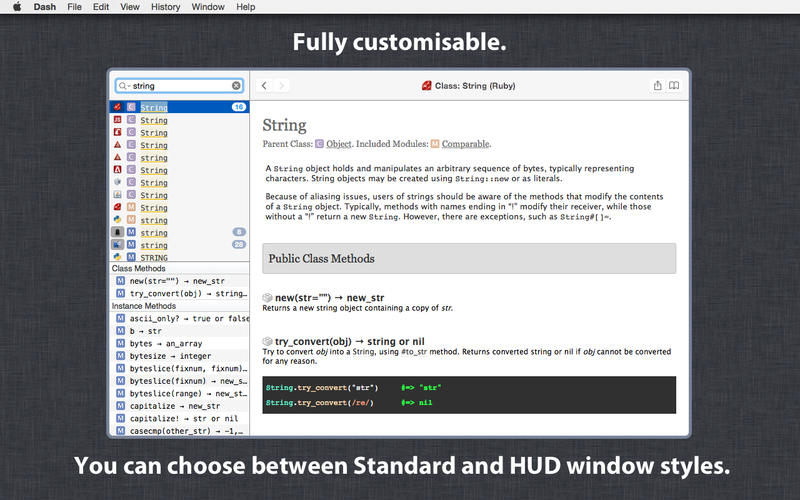Expand the selected String result badge 16
800x500 pixels.
click(238, 107)
